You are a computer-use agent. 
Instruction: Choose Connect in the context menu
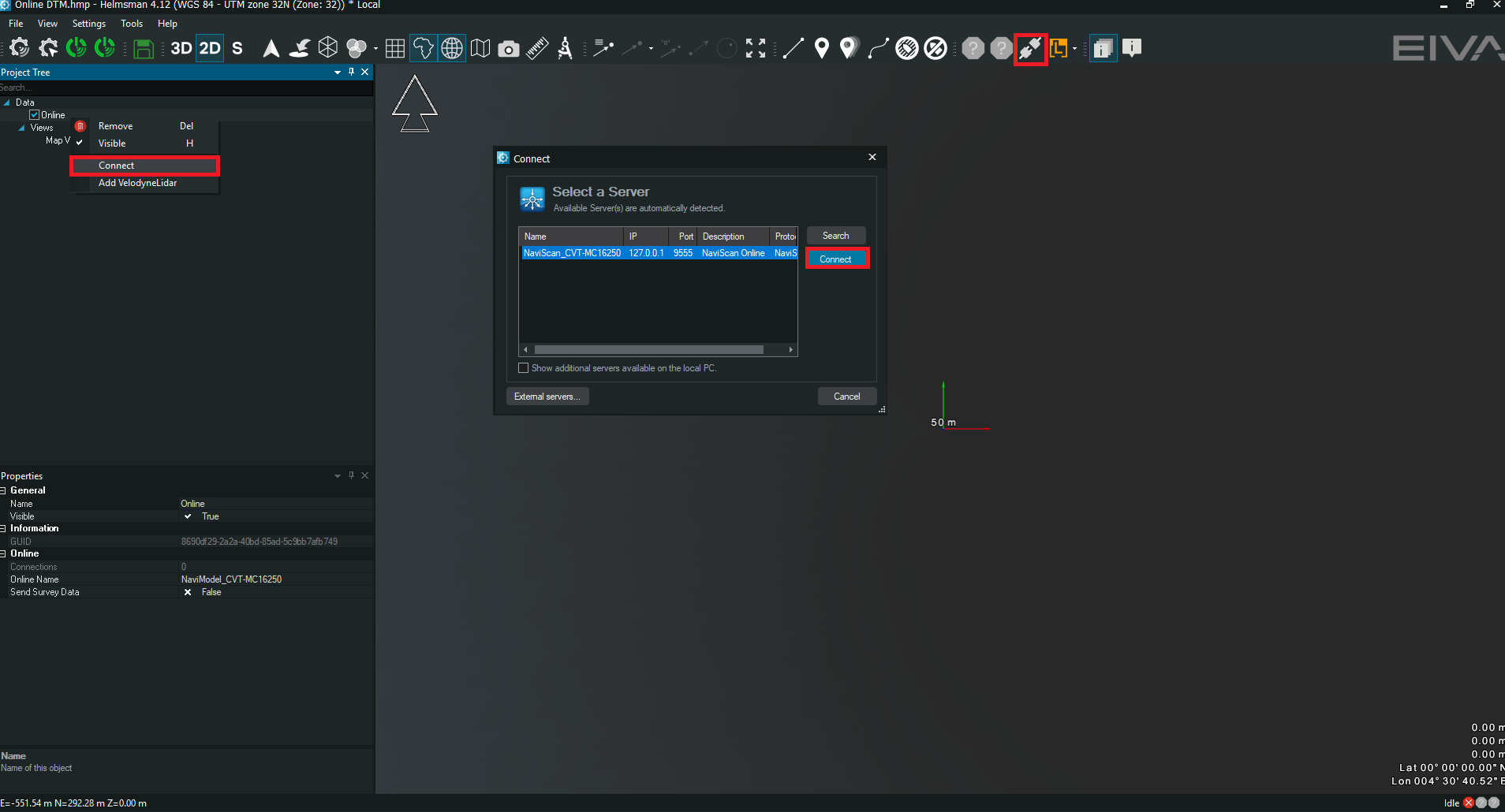click(x=145, y=166)
